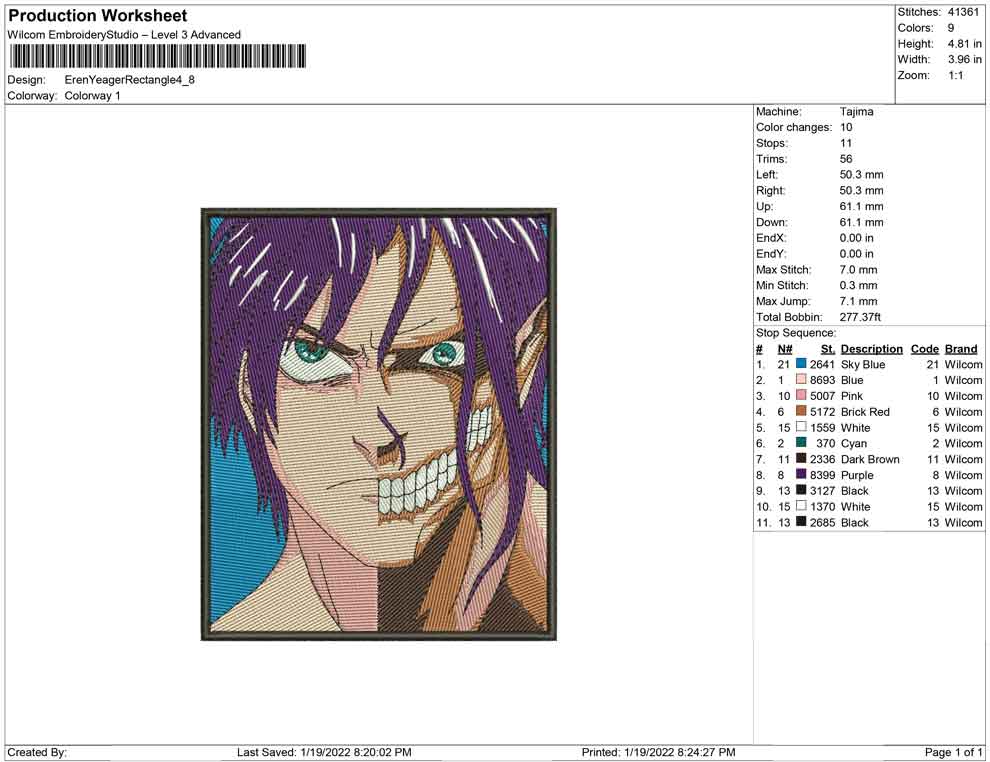Image resolution: width=990 pixels, height=762 pixels.
Task: Click the Purple color swatch
Action: click(801, 474)
